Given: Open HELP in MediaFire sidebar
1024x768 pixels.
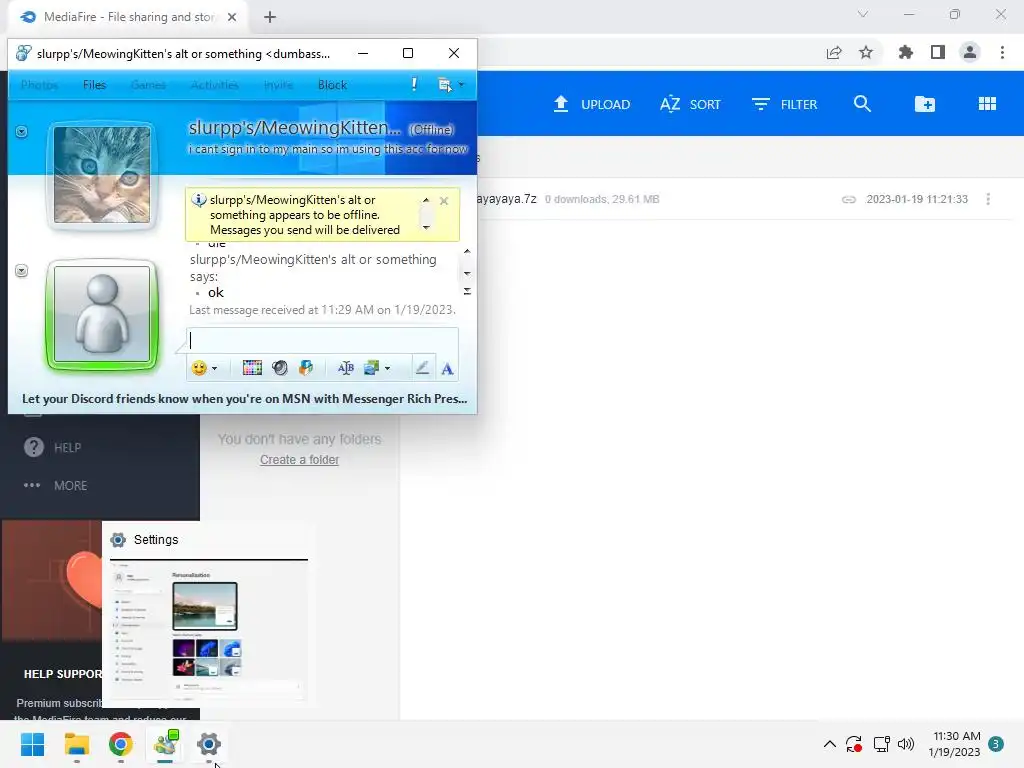Looking at the screenshot, I should (x=53, y=447).
